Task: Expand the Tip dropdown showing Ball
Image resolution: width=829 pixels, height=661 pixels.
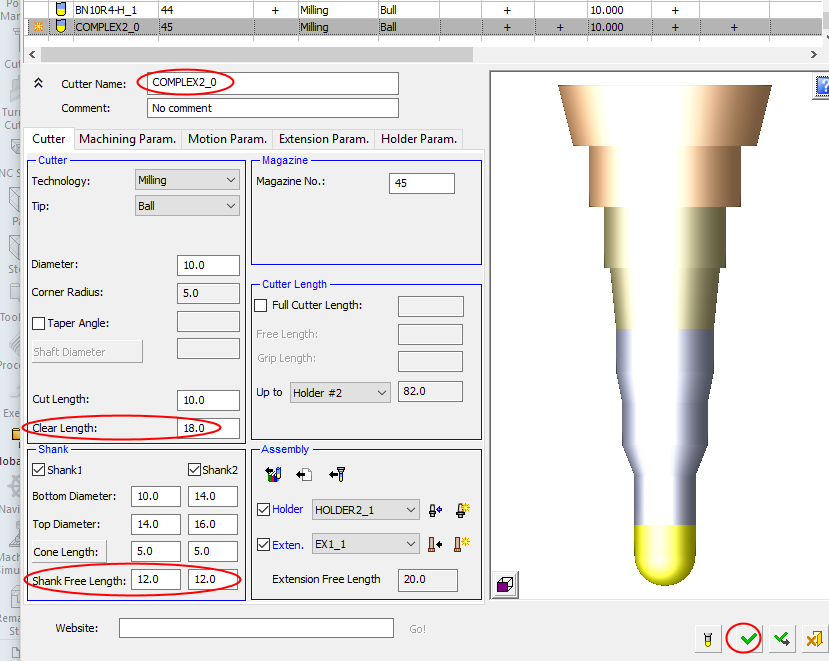Action: 187,206
